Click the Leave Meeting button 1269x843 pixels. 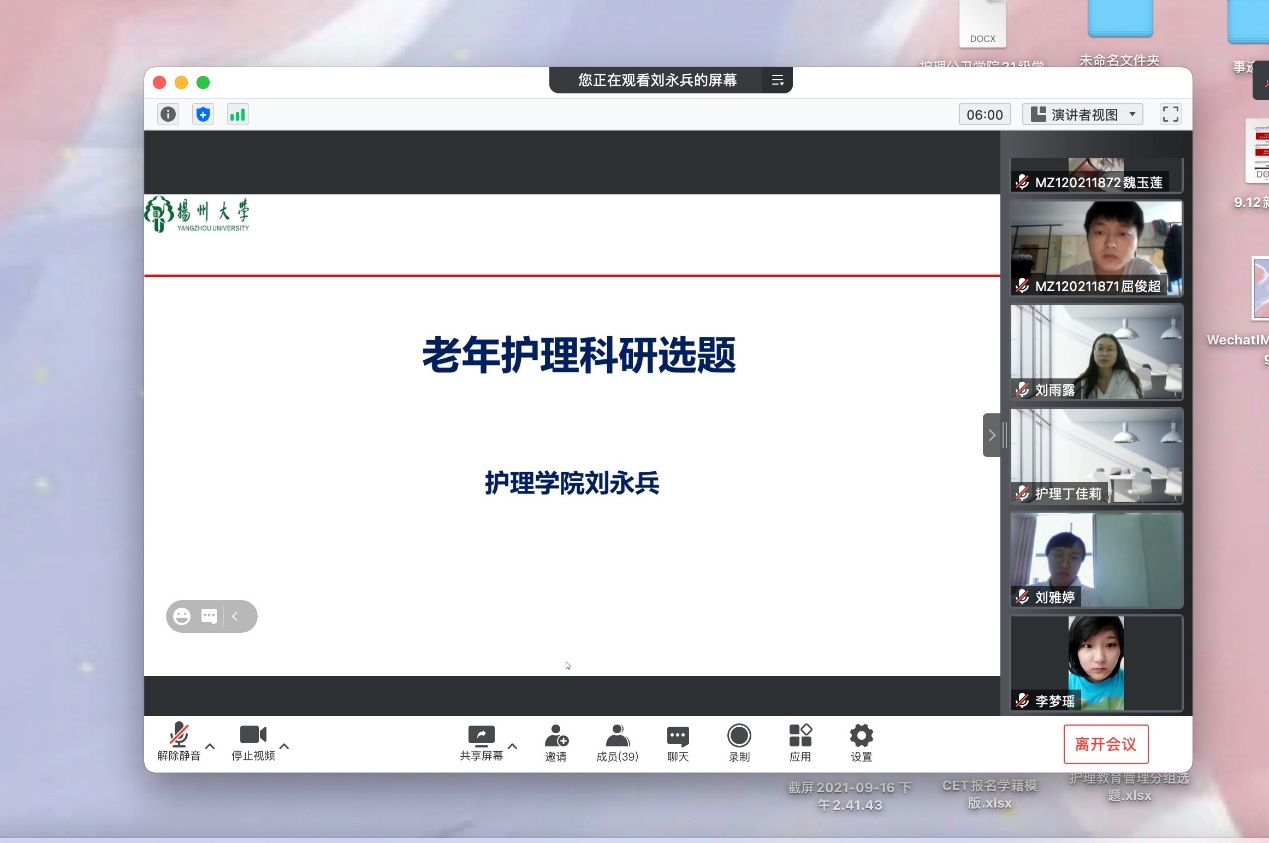click(1106, 744)
